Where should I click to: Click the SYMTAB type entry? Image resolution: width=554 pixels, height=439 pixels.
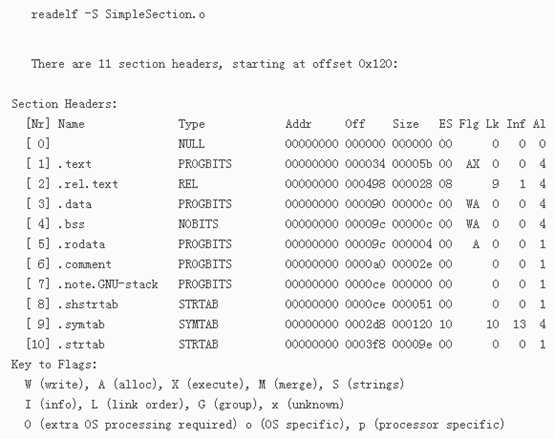click(x=198, y=325)
